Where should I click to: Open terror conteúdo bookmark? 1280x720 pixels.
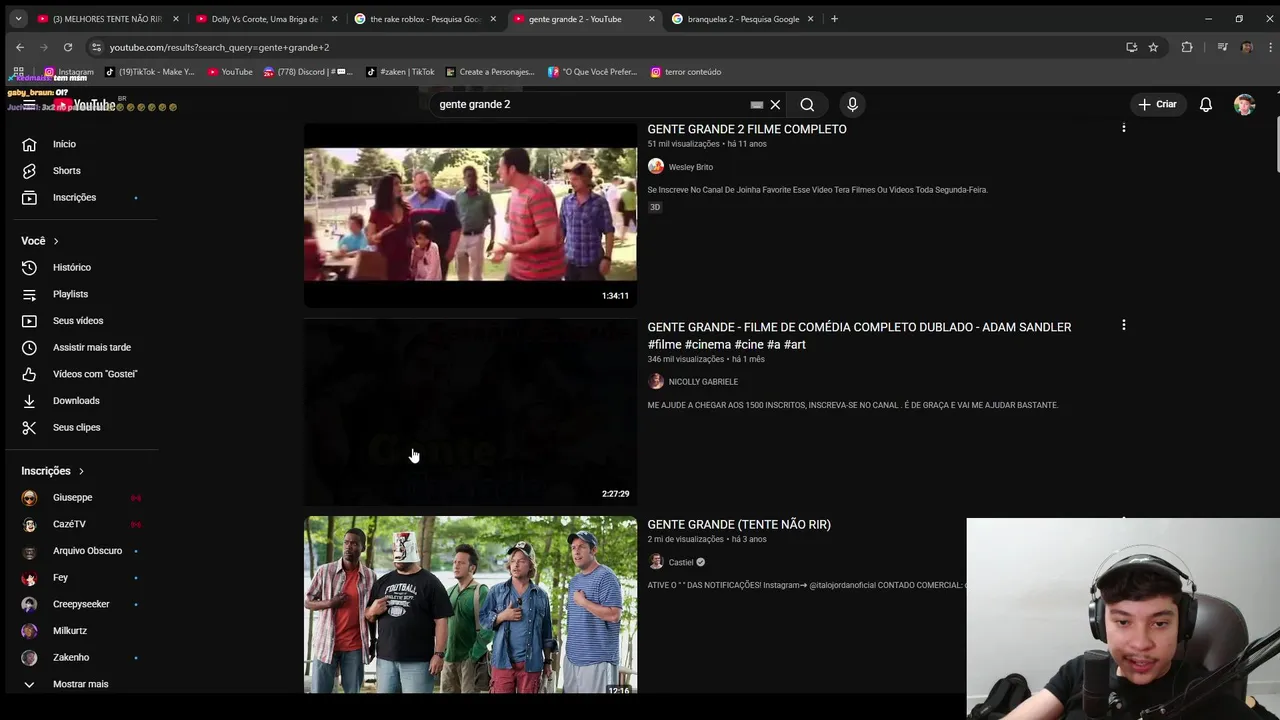tap(686, 72)
